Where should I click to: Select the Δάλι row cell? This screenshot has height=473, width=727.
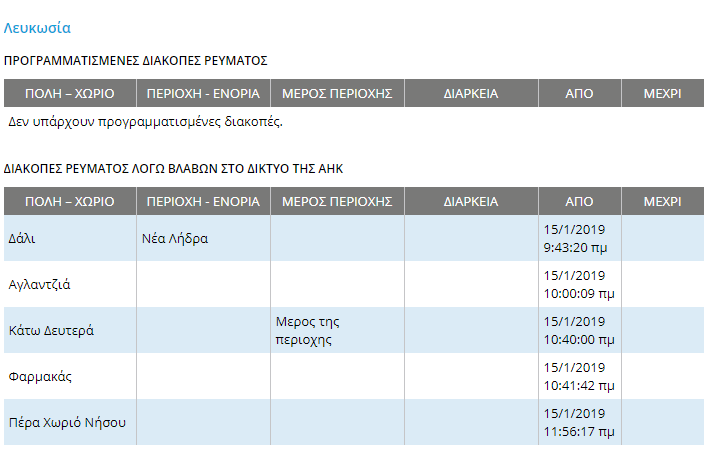(70, 238)
